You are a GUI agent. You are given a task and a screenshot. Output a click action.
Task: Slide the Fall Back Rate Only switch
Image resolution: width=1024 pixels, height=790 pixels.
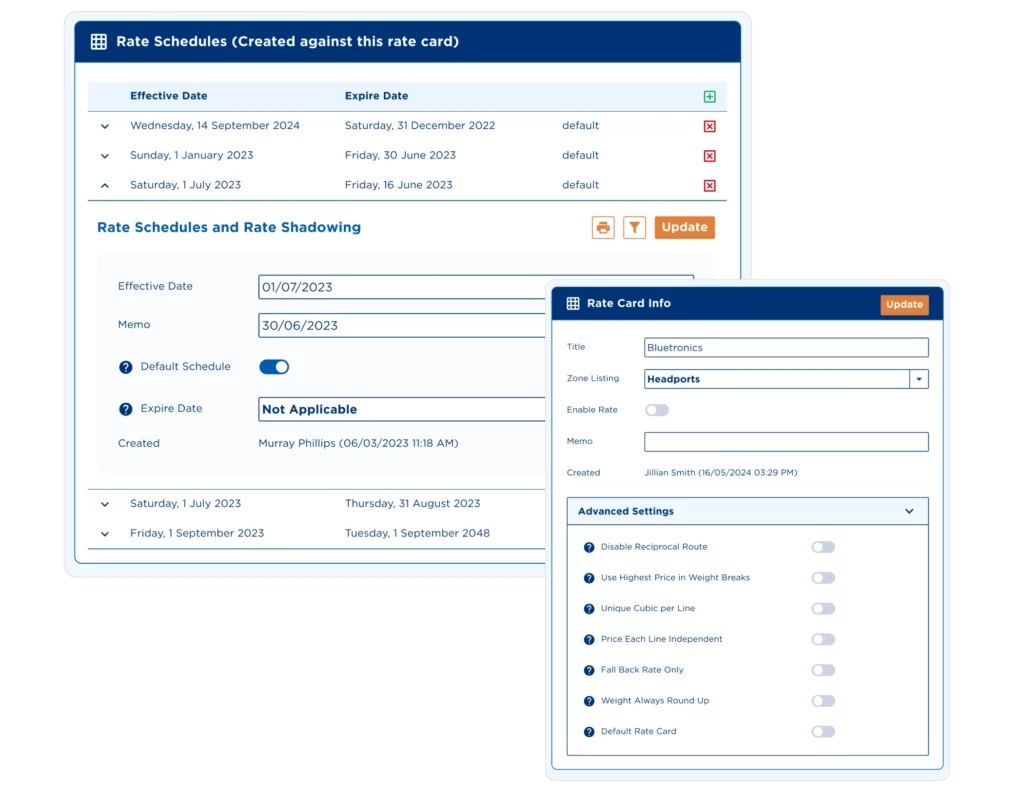click(823, 670)
